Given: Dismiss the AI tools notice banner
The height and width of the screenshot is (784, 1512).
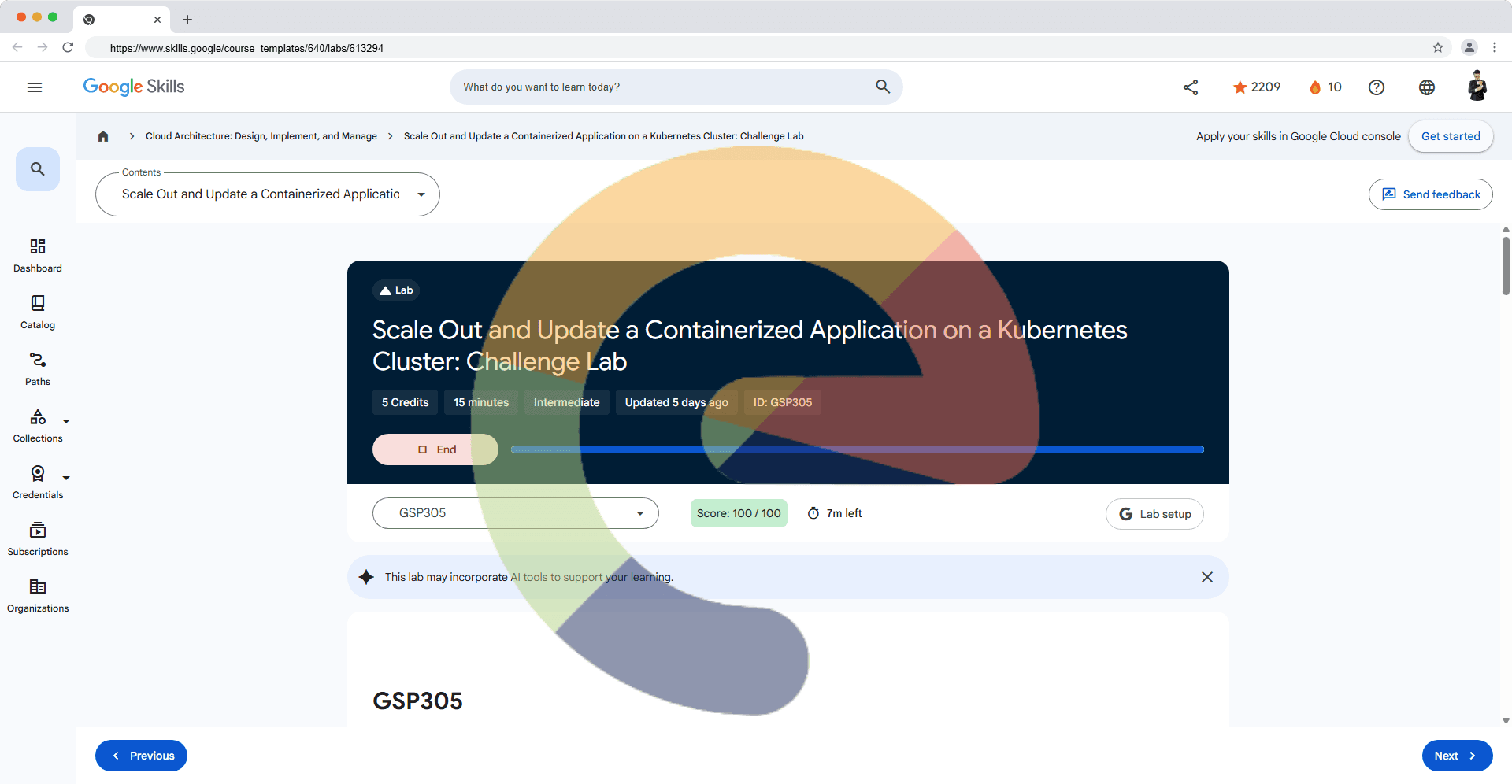Looking at the screenshot, I should [1207, 577].
